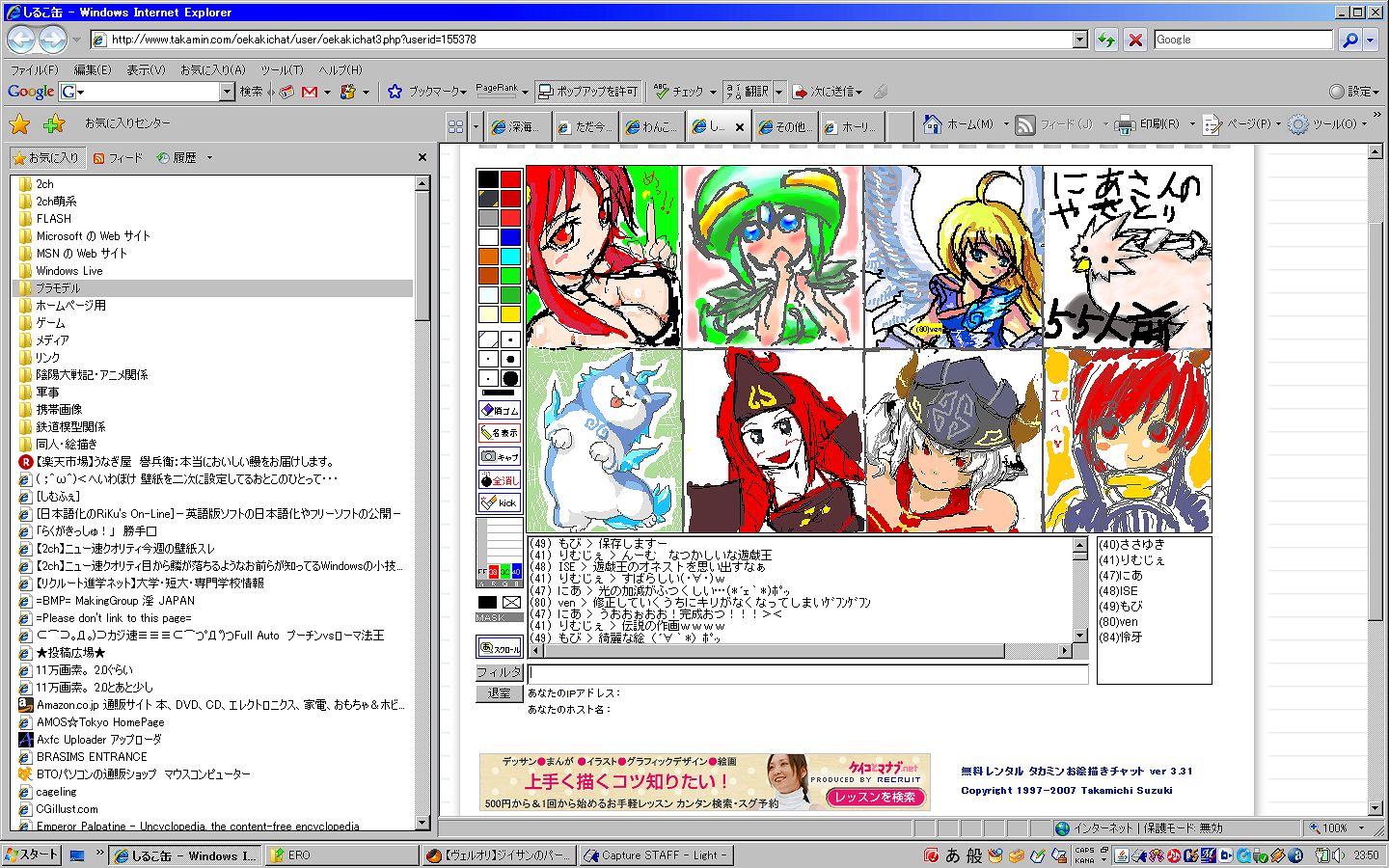Click the スクロール scroll tool

(500, 648)
